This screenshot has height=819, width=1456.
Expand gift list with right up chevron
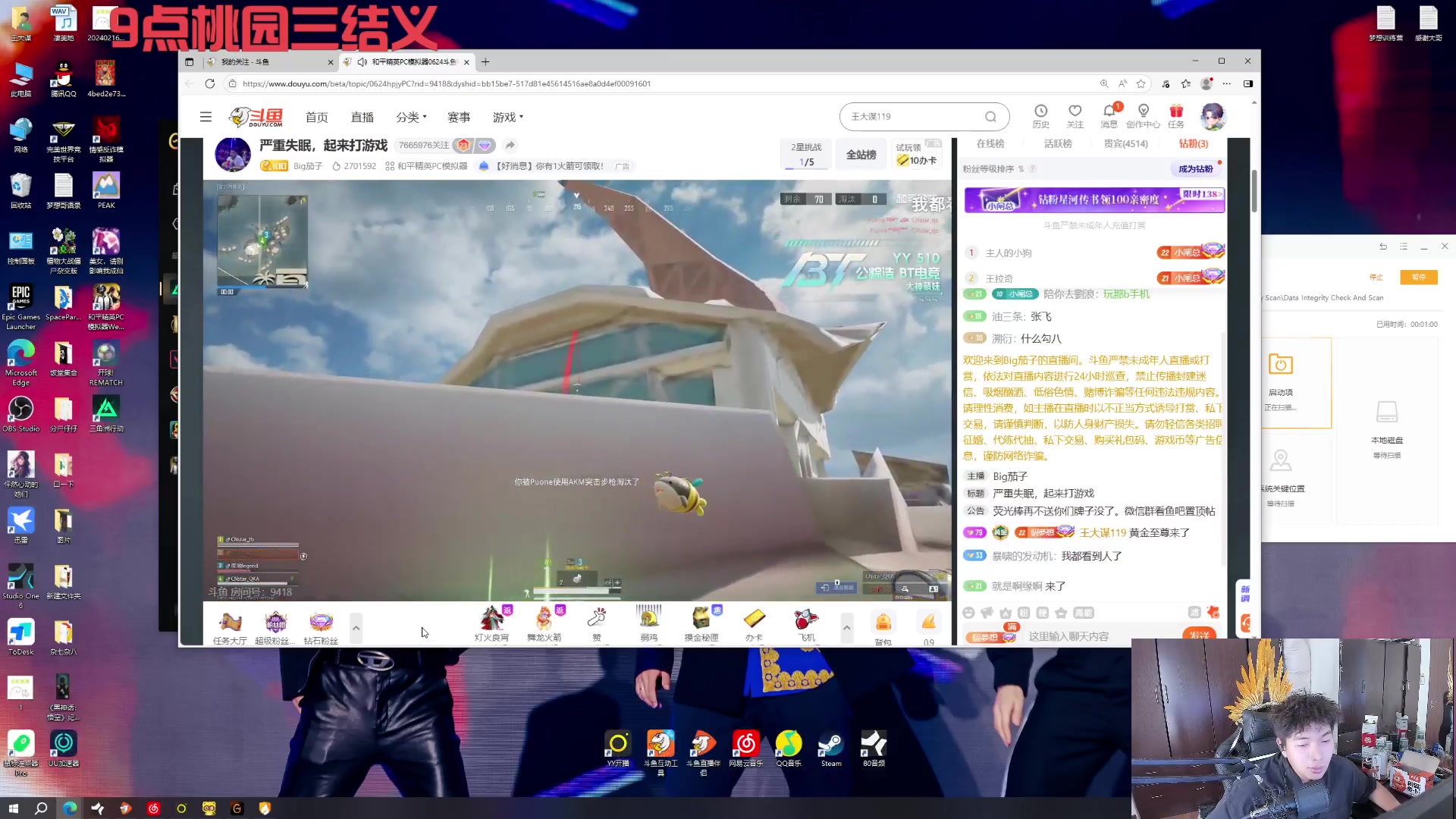(847, 627)
